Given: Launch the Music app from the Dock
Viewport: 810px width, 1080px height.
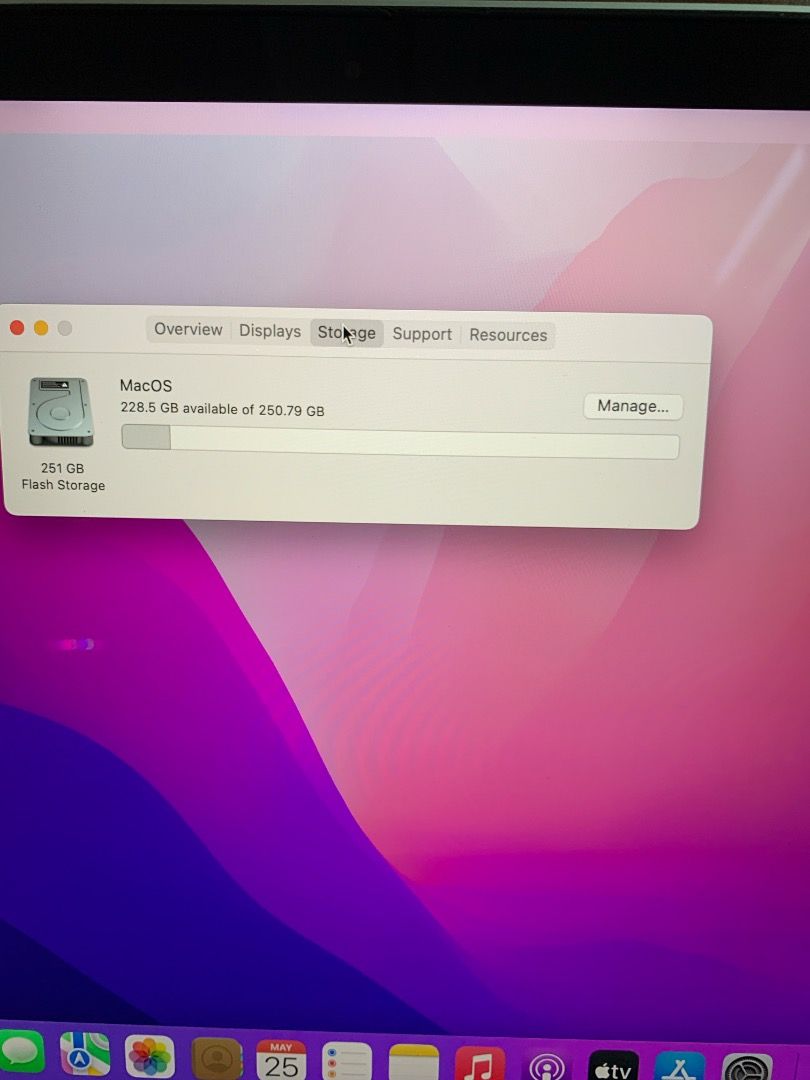Looking at the screenshot, I should tap(479, 1064).
